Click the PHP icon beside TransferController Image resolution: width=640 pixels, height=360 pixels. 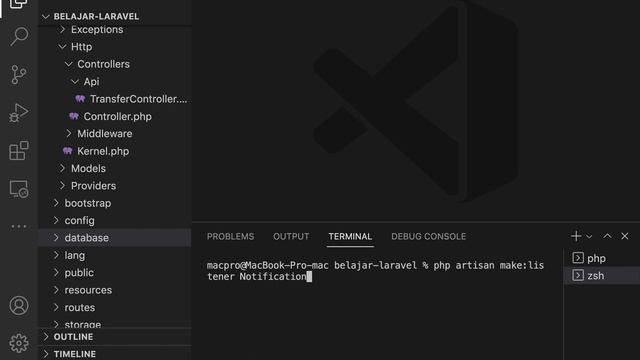tap(80, 99)
